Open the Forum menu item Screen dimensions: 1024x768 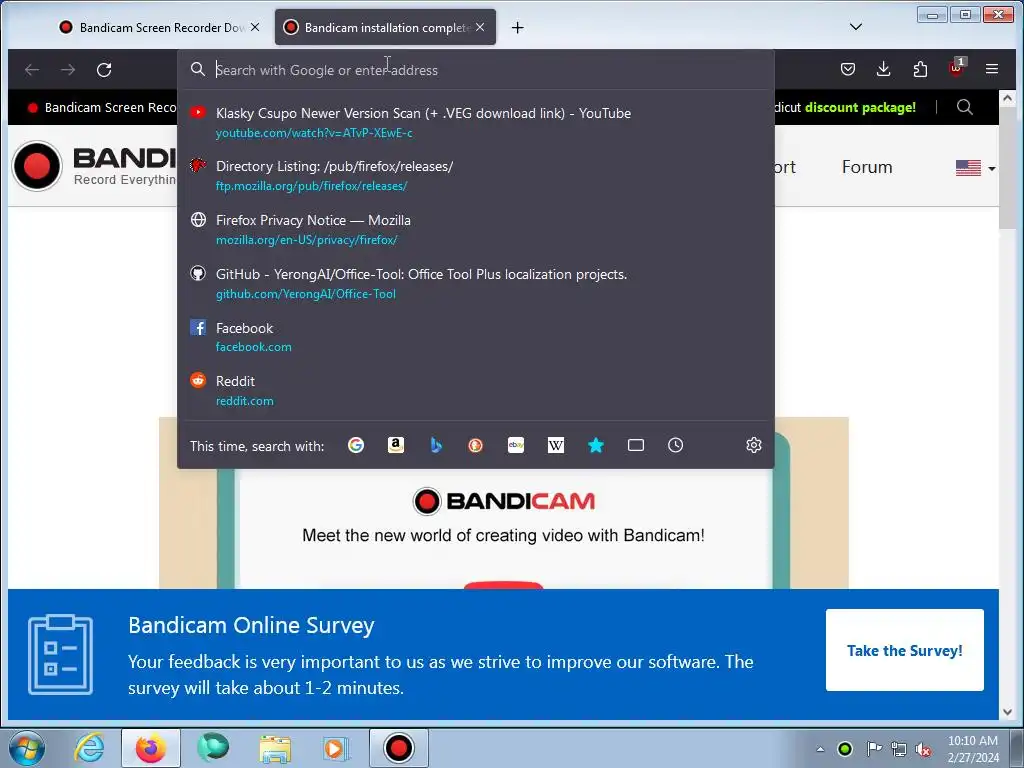tap(867, 167)
